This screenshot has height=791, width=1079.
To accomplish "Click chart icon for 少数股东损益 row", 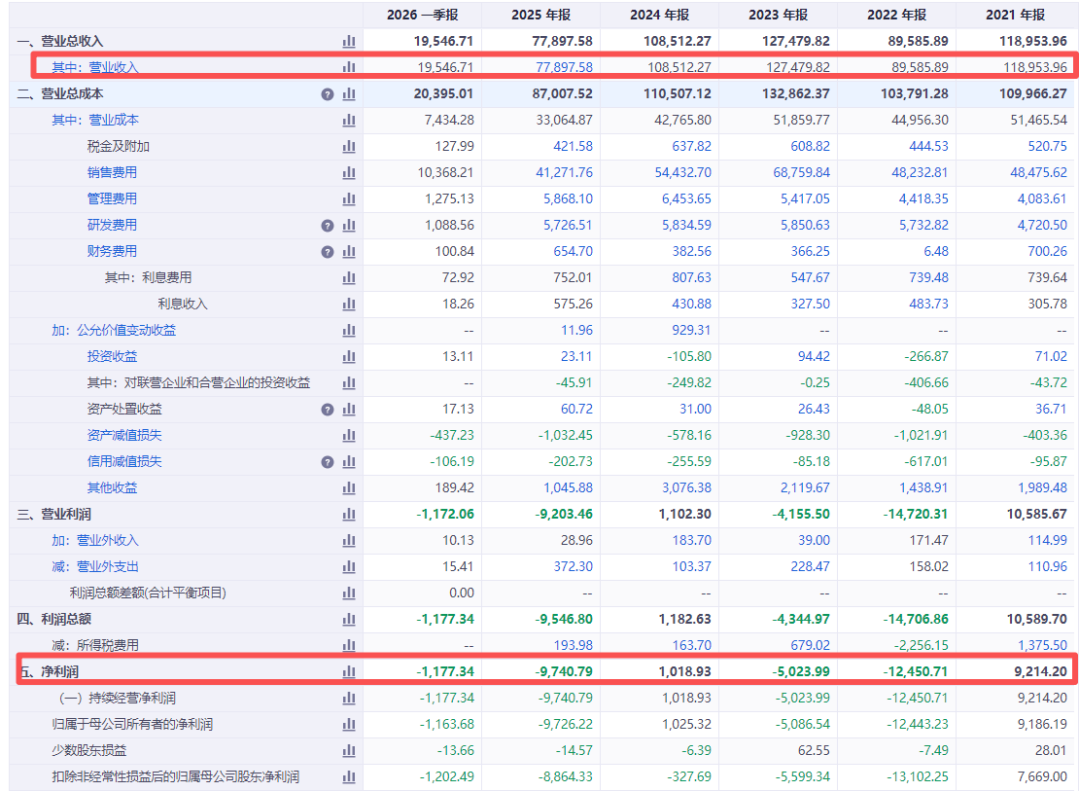I will [x=349, y=750].
